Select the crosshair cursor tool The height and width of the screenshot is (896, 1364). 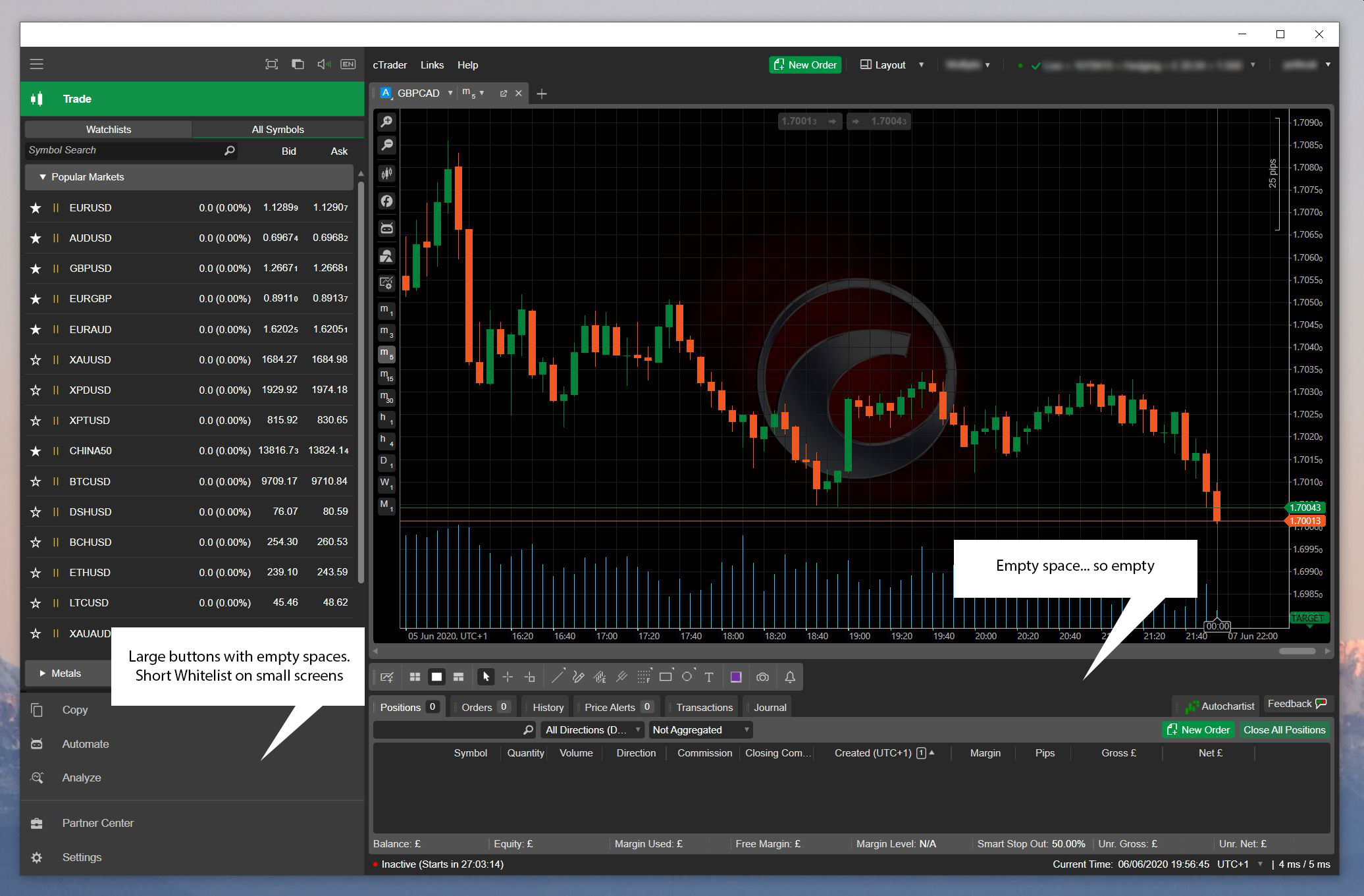pyautogui.click(x=508, y=677)
